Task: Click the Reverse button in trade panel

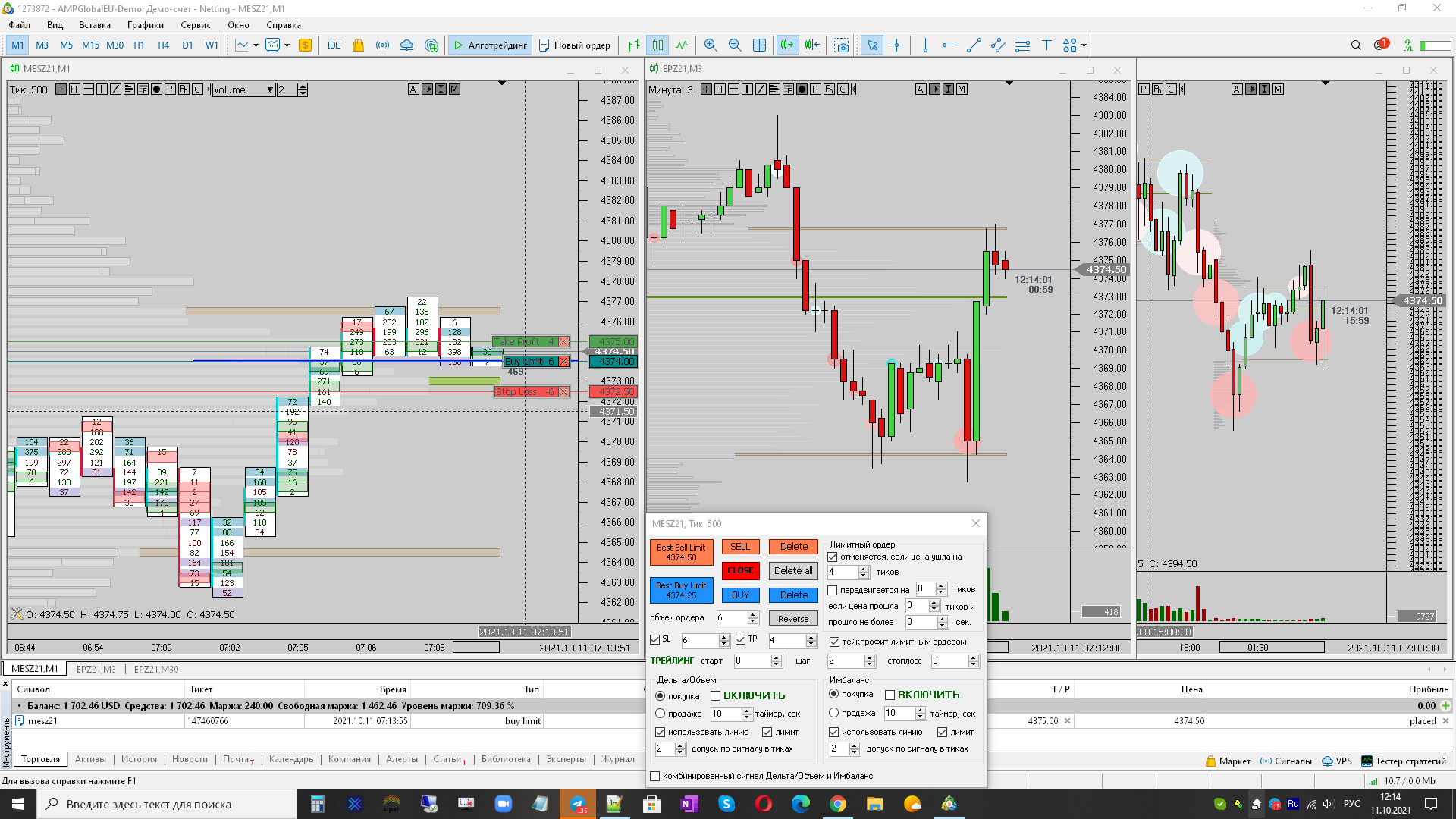Action: pyautogui.click(x=793, y=619)
